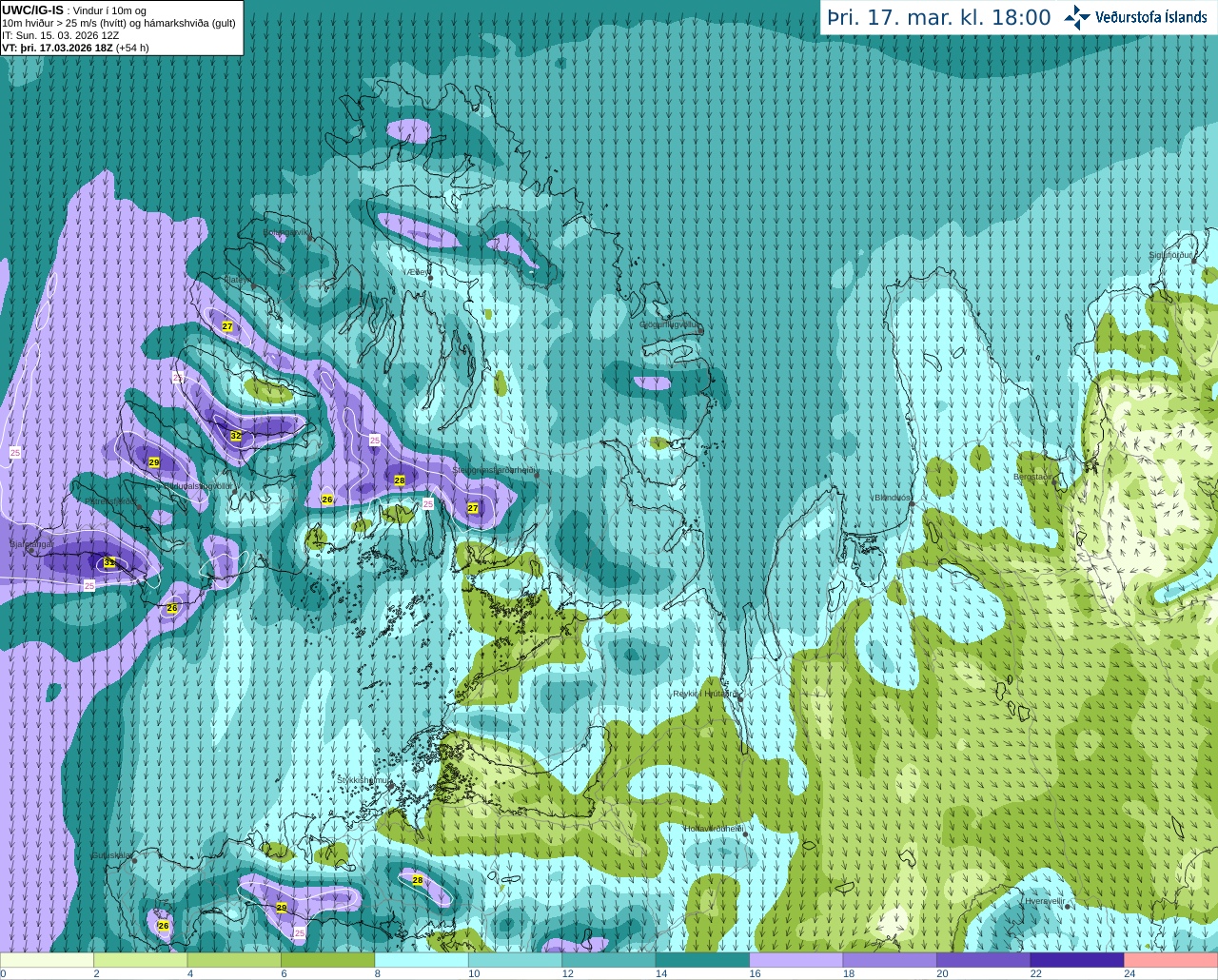1218x980 pixels.
Task: Select the 14–16 m/s dark teal legend swatch
Action: (702, 960)
